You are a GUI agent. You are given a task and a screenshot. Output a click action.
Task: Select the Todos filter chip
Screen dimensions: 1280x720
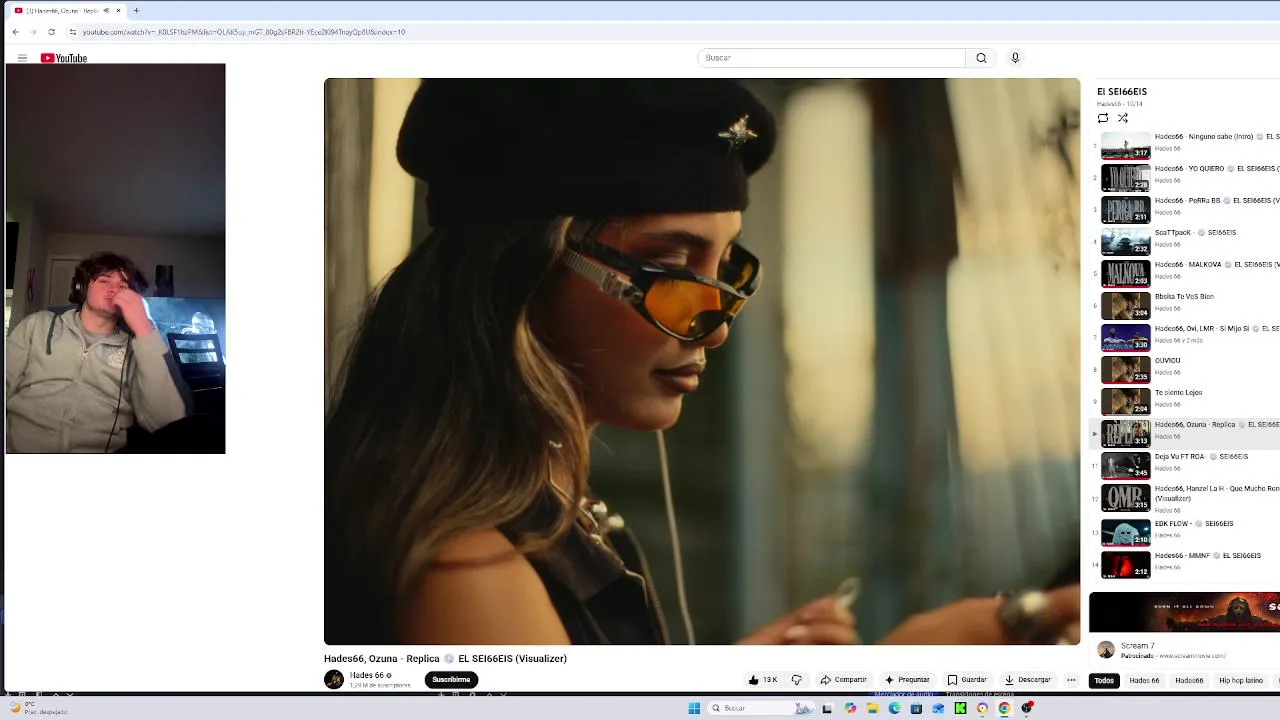tap(1104, 681)
